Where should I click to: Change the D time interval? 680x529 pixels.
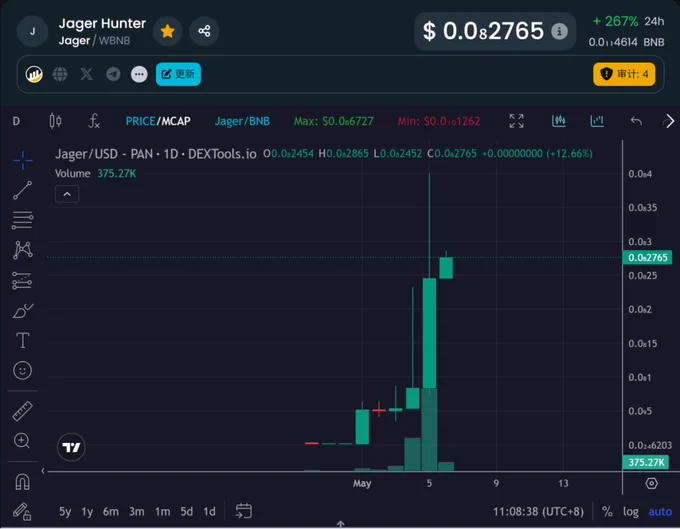16,121
